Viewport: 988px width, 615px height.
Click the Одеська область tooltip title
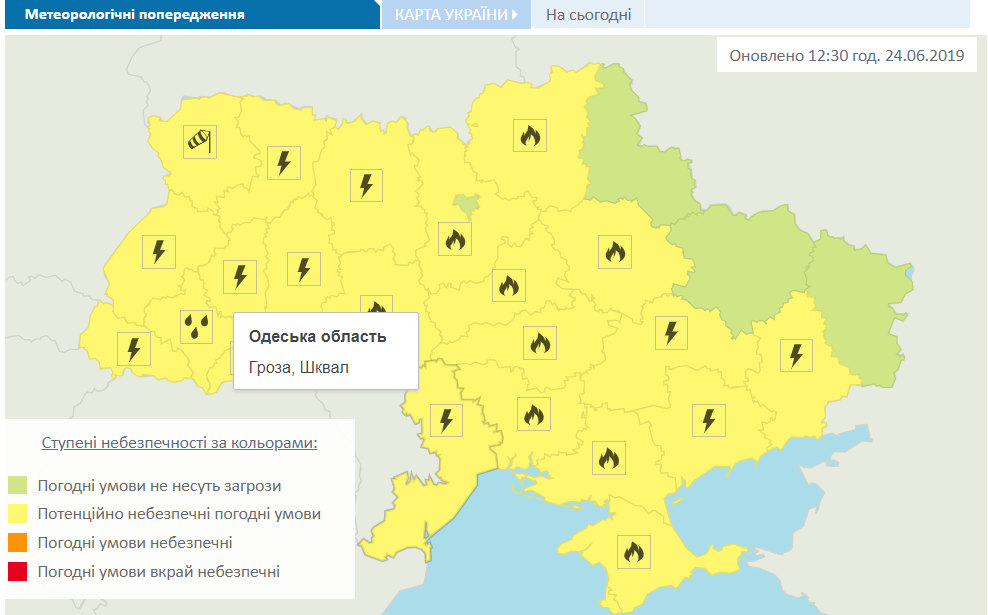(x=318, y=336)
